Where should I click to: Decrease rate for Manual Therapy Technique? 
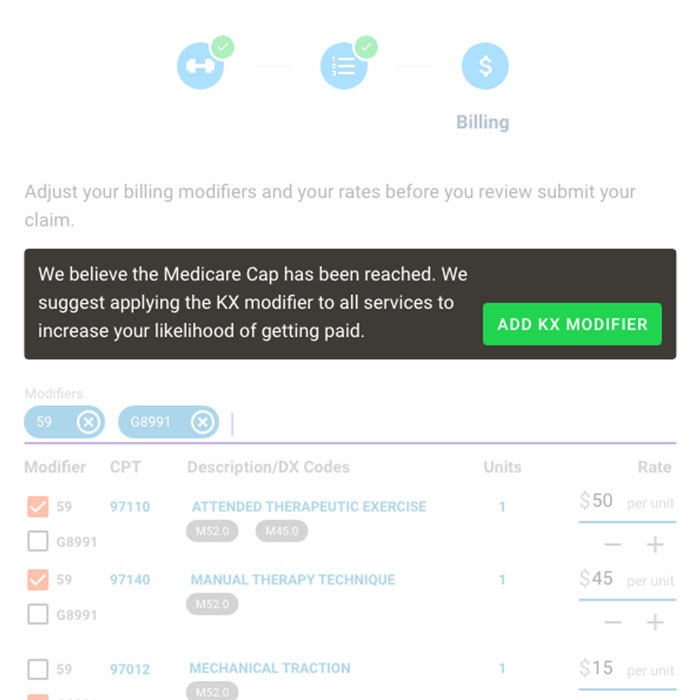pos(613,622)
